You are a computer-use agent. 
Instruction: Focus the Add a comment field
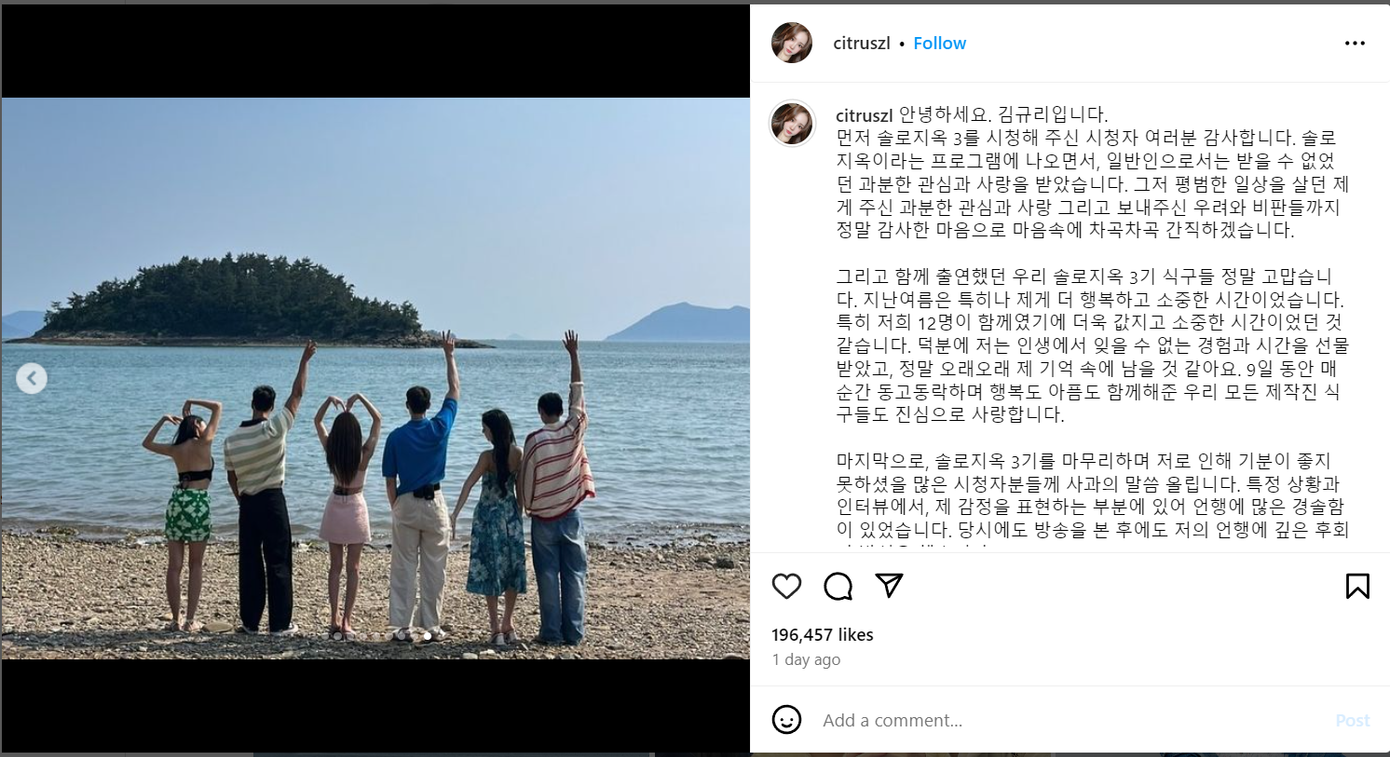point(1070,720)
